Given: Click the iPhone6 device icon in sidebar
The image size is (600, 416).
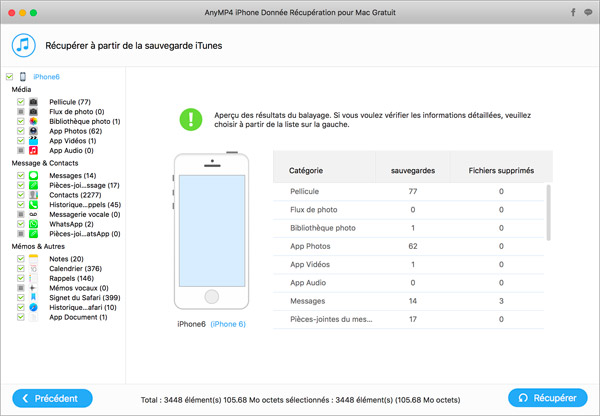Looking at the screenshot, I should [x=23, y=77].
